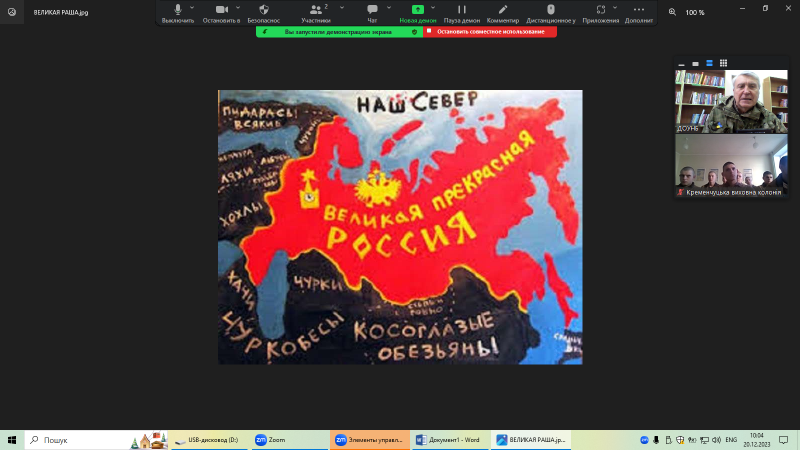Image resolution: width=800 pixels, height=450 pixels.
Task: Mute microphone with the Выключить button
Action: [x=178, y=13]
